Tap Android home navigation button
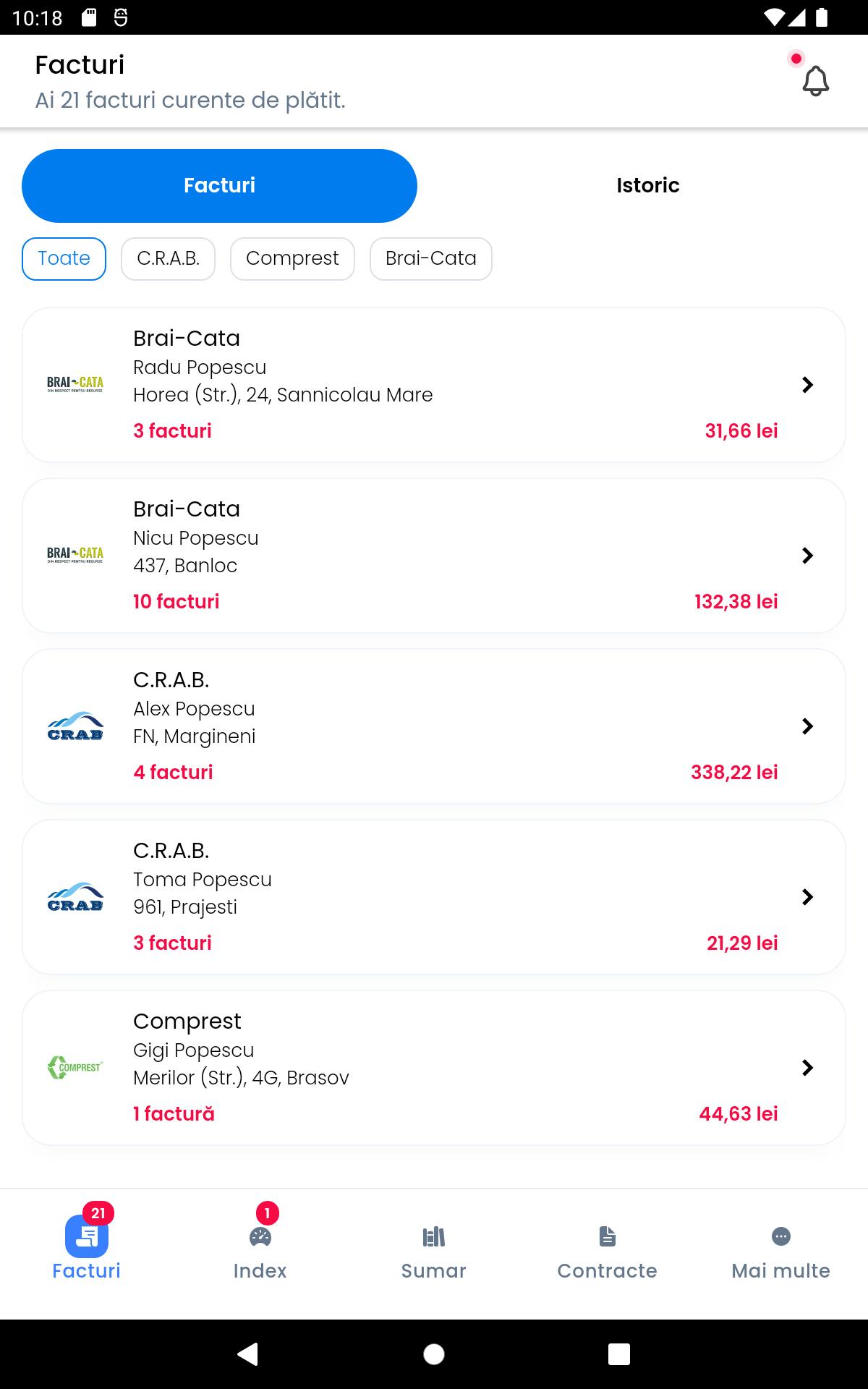The height and width of the screenshot is (1389, 868). pyautogui.click(x=434, y=1354)
